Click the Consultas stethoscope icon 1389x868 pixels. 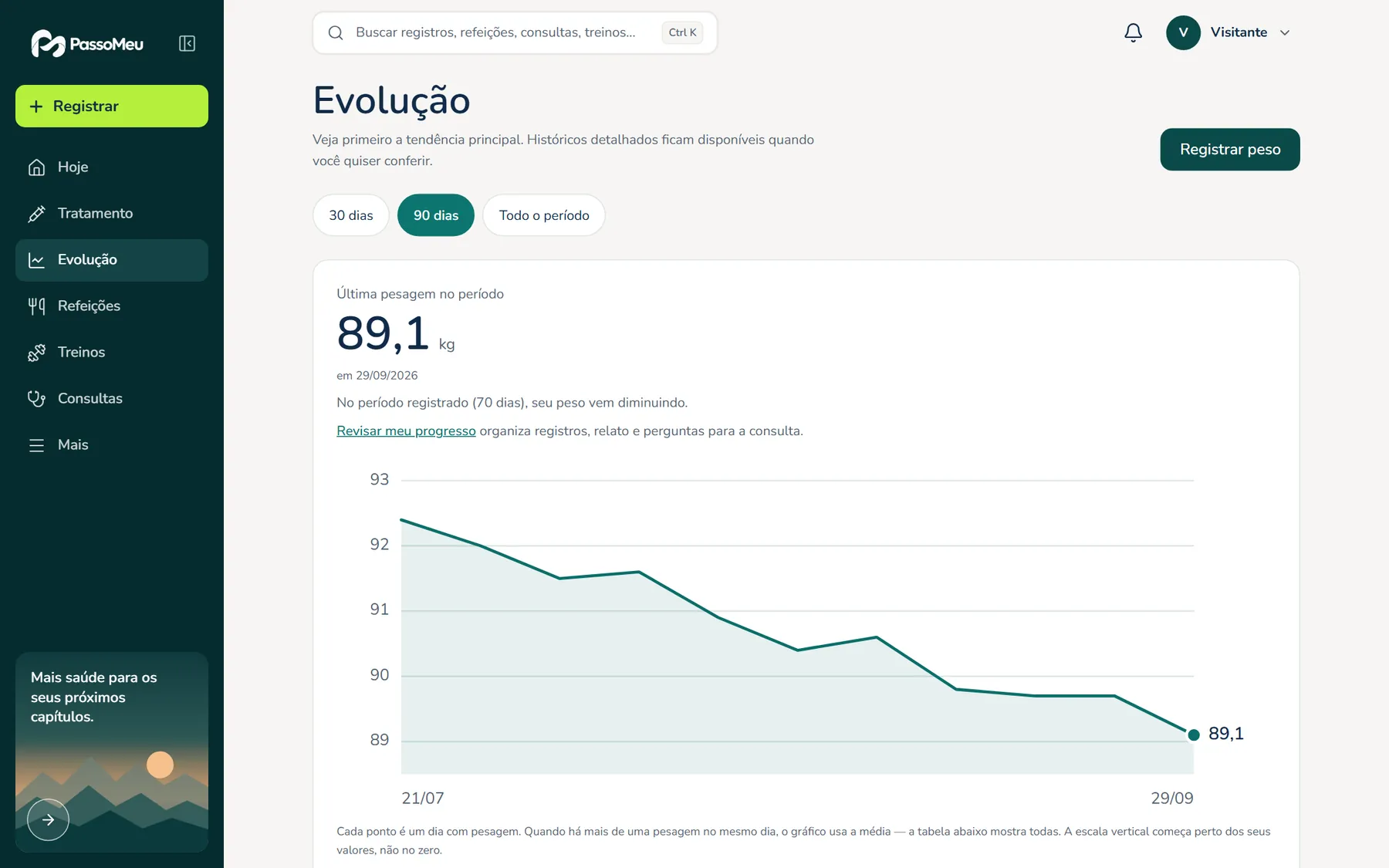tap(36, 399)
